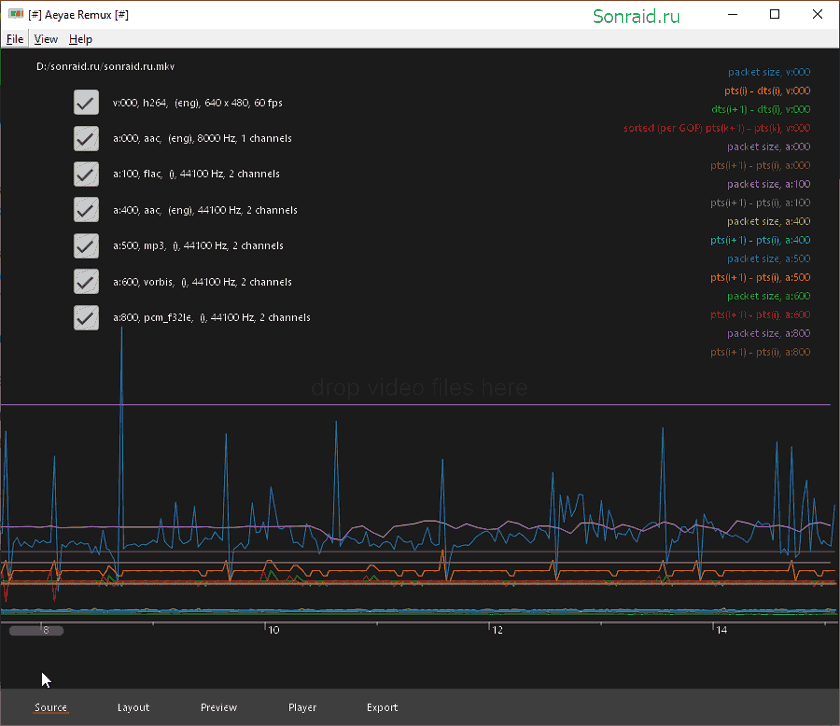Click the packet size v:000 legend entry
Image resolution: width=840 pixels, height=726 pixels.
coord(769,72)
